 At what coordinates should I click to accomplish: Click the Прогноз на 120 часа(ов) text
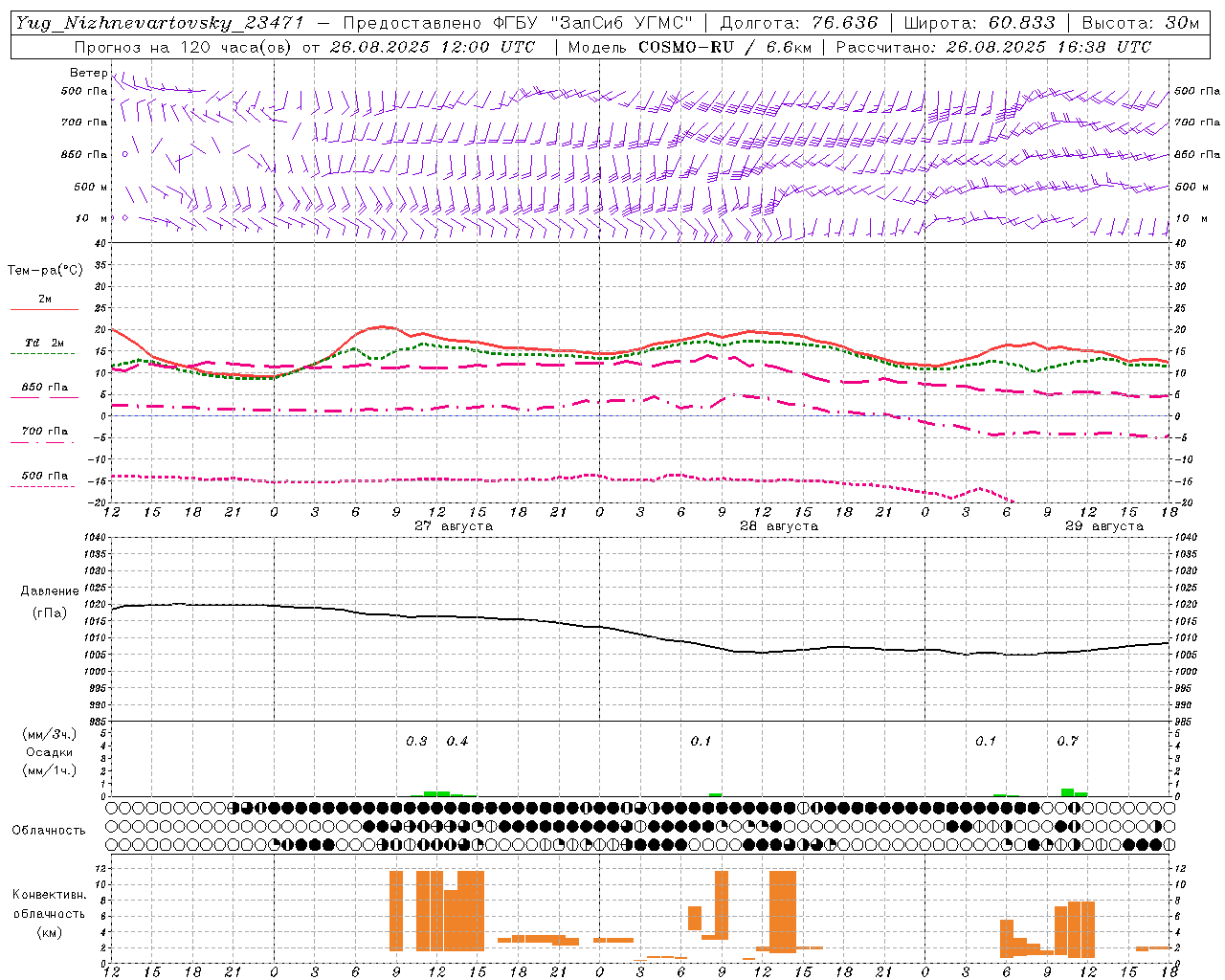186,47
